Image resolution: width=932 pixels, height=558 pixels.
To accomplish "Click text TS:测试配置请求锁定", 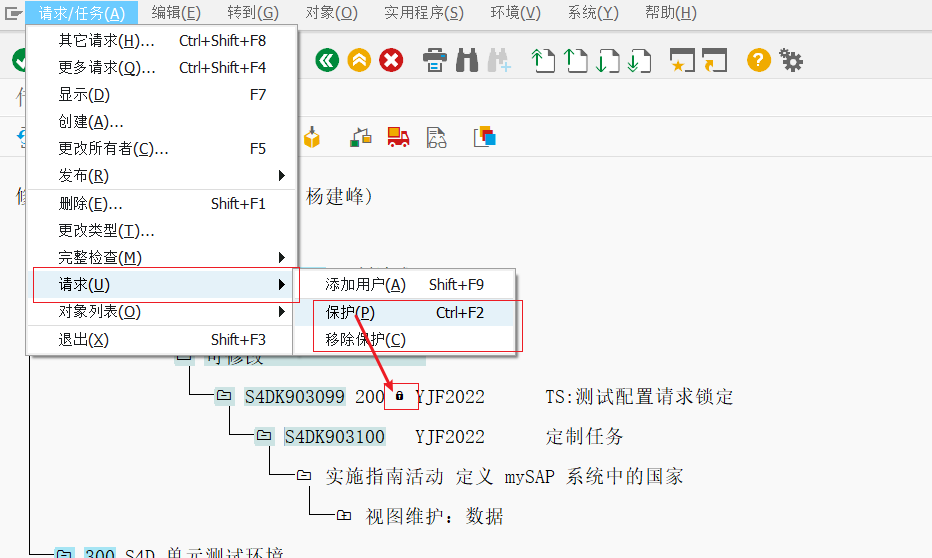I will coord(639,396).
